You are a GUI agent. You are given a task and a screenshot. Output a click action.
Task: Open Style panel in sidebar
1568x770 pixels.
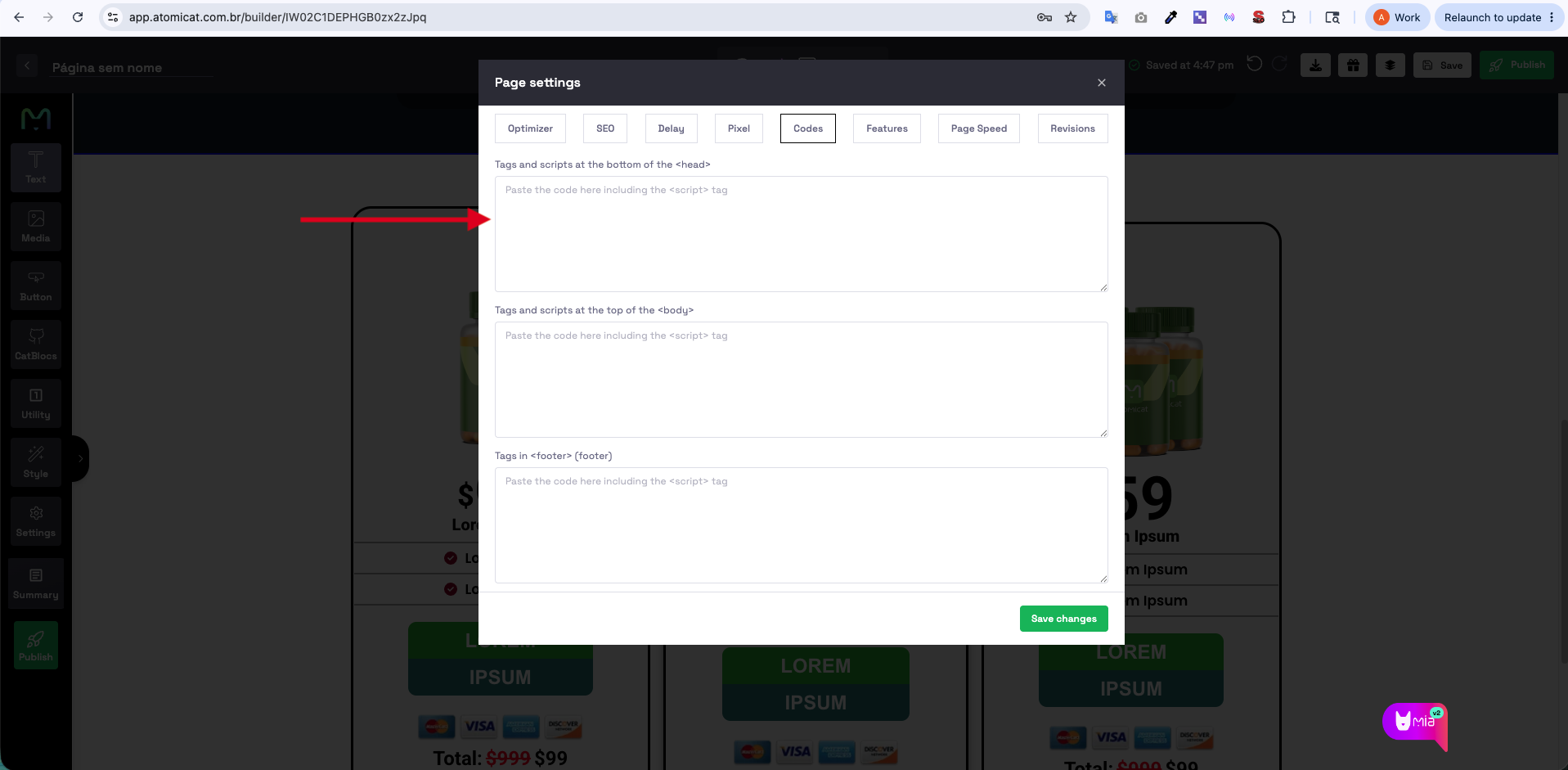pos(36,462)
